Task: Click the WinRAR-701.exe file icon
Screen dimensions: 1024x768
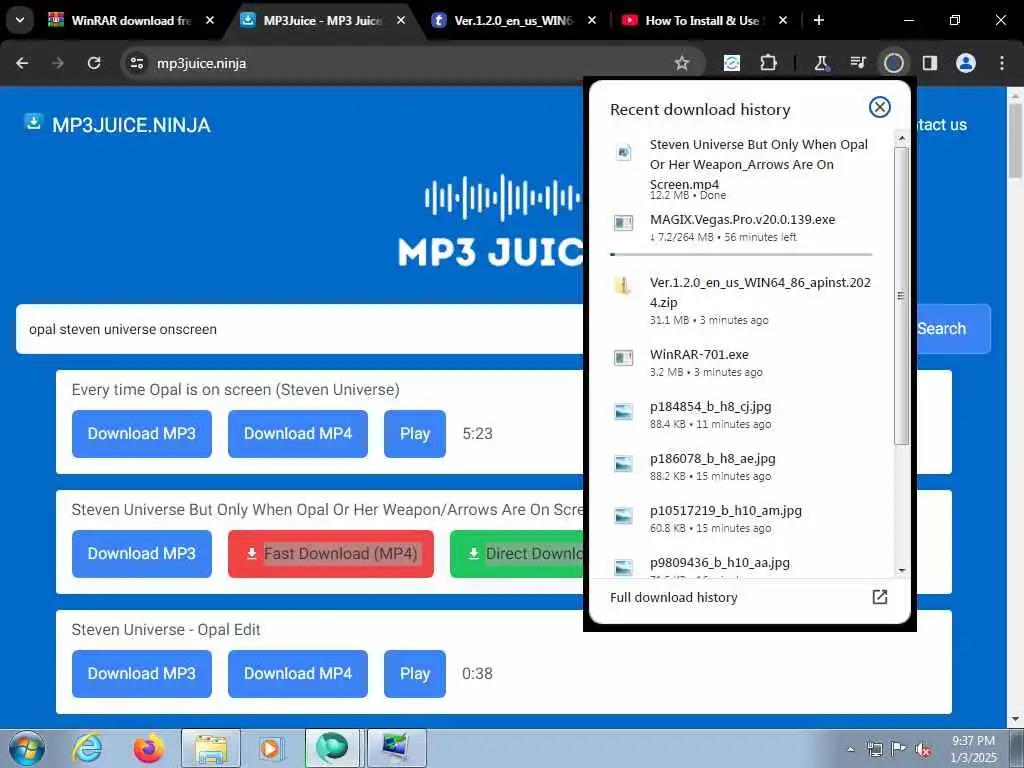Action: (624, 358)
